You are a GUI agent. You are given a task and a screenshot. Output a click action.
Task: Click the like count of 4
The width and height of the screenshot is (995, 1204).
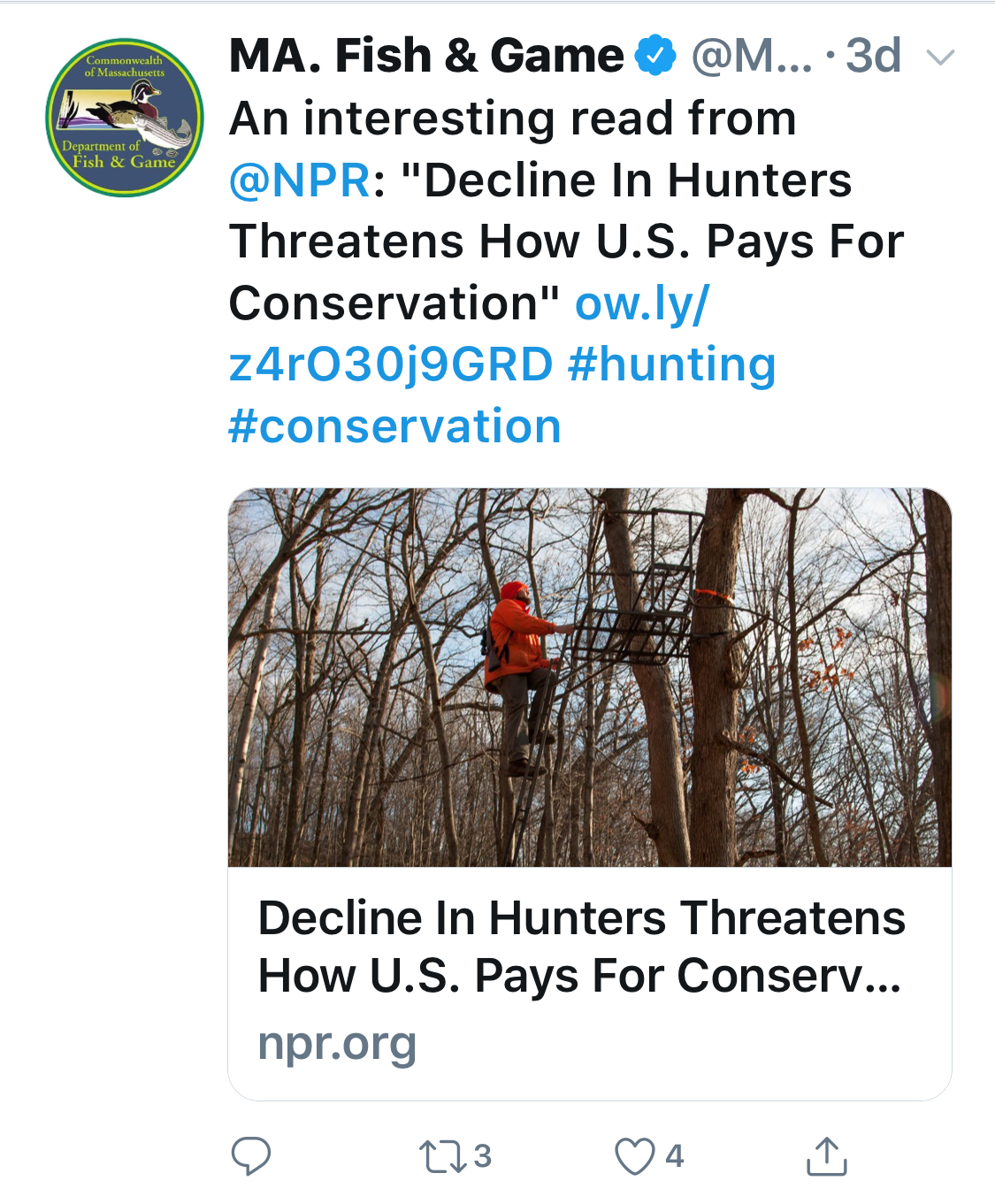[675, 1156]
